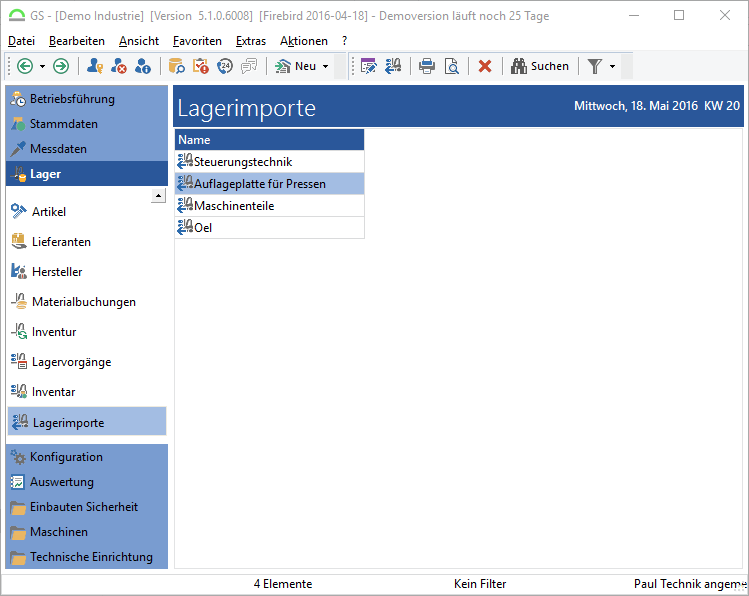Click the clipboard warning tasks icon
The width and height of the screenshot is (749, 596).
(x=201, y=66)
